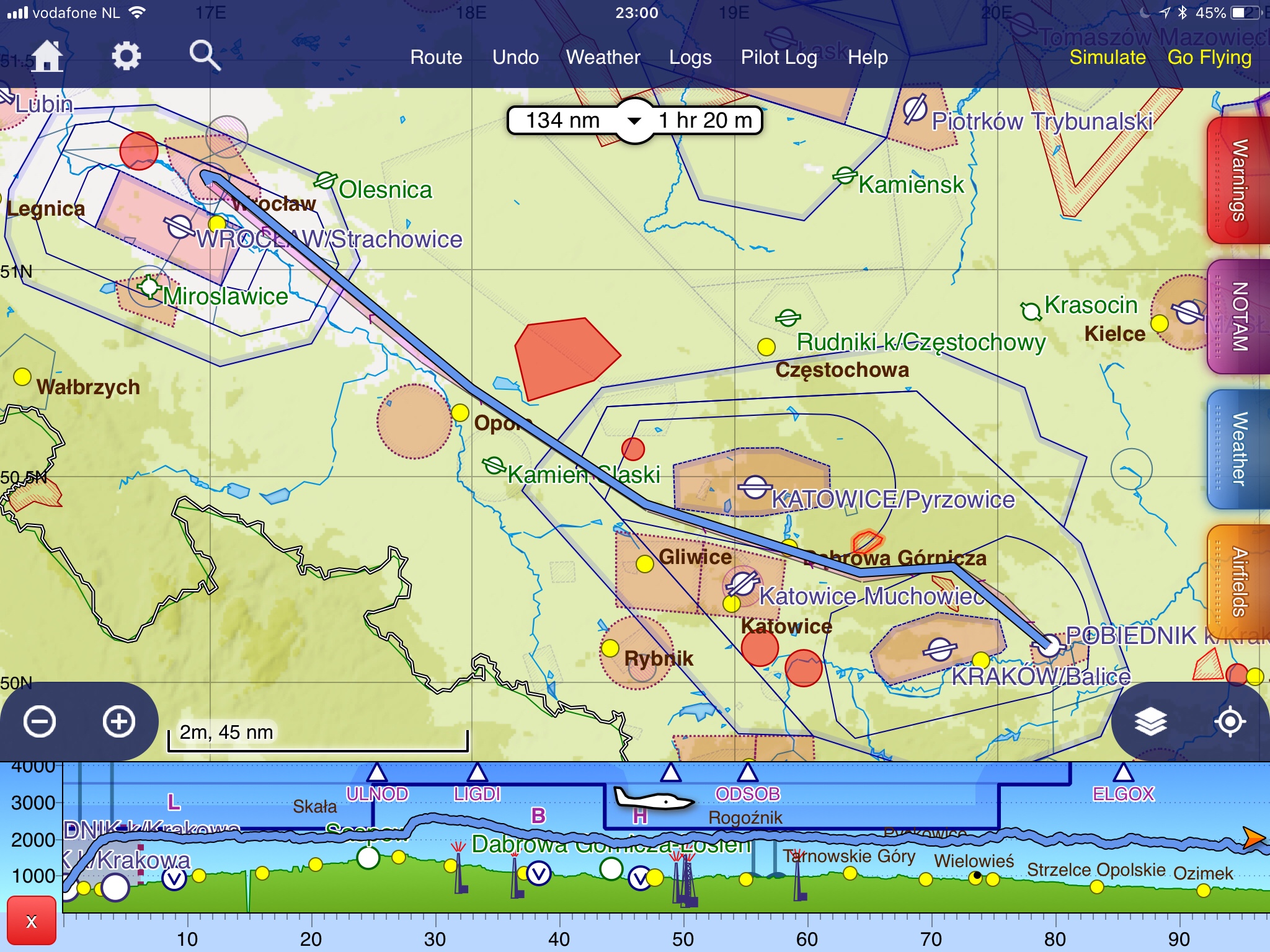Tap the ELGOX waypoint marker in profile
The image size is (1270, 952).
1124,773
